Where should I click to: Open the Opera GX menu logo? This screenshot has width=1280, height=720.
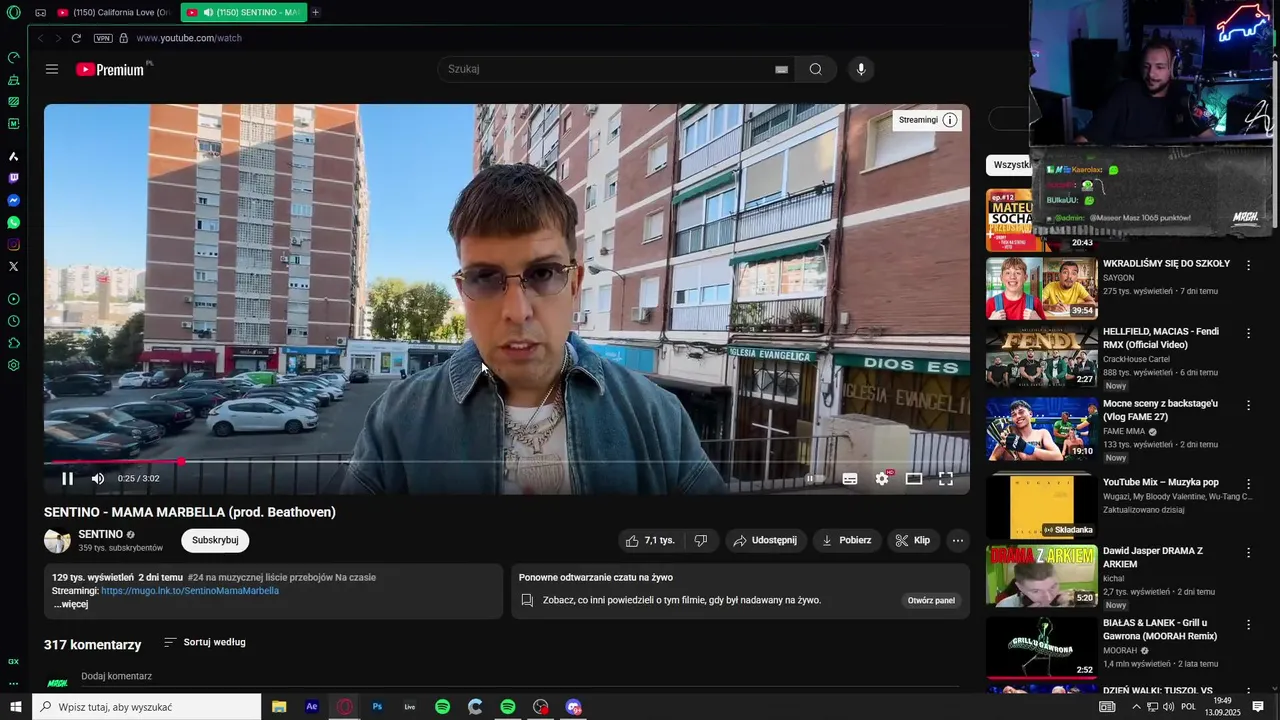click(13, 13)
